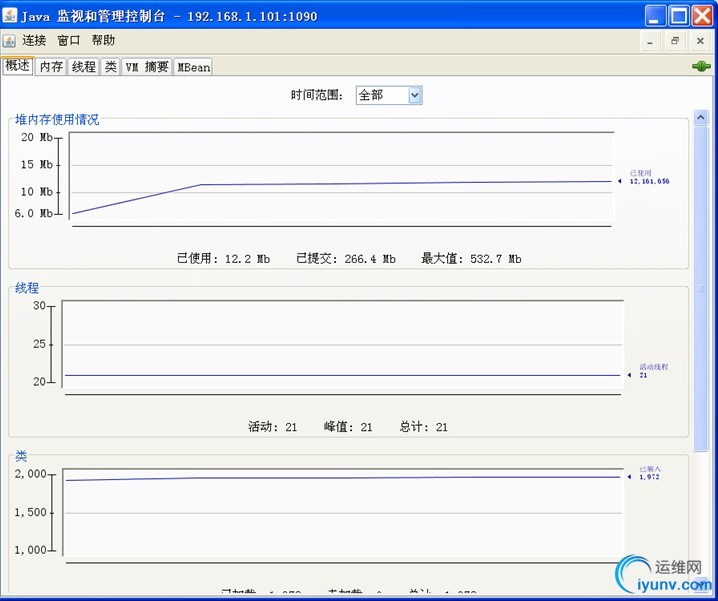Switch to the 线程 tab
Viewport: 718px width, 601px height.
(84, 67)
